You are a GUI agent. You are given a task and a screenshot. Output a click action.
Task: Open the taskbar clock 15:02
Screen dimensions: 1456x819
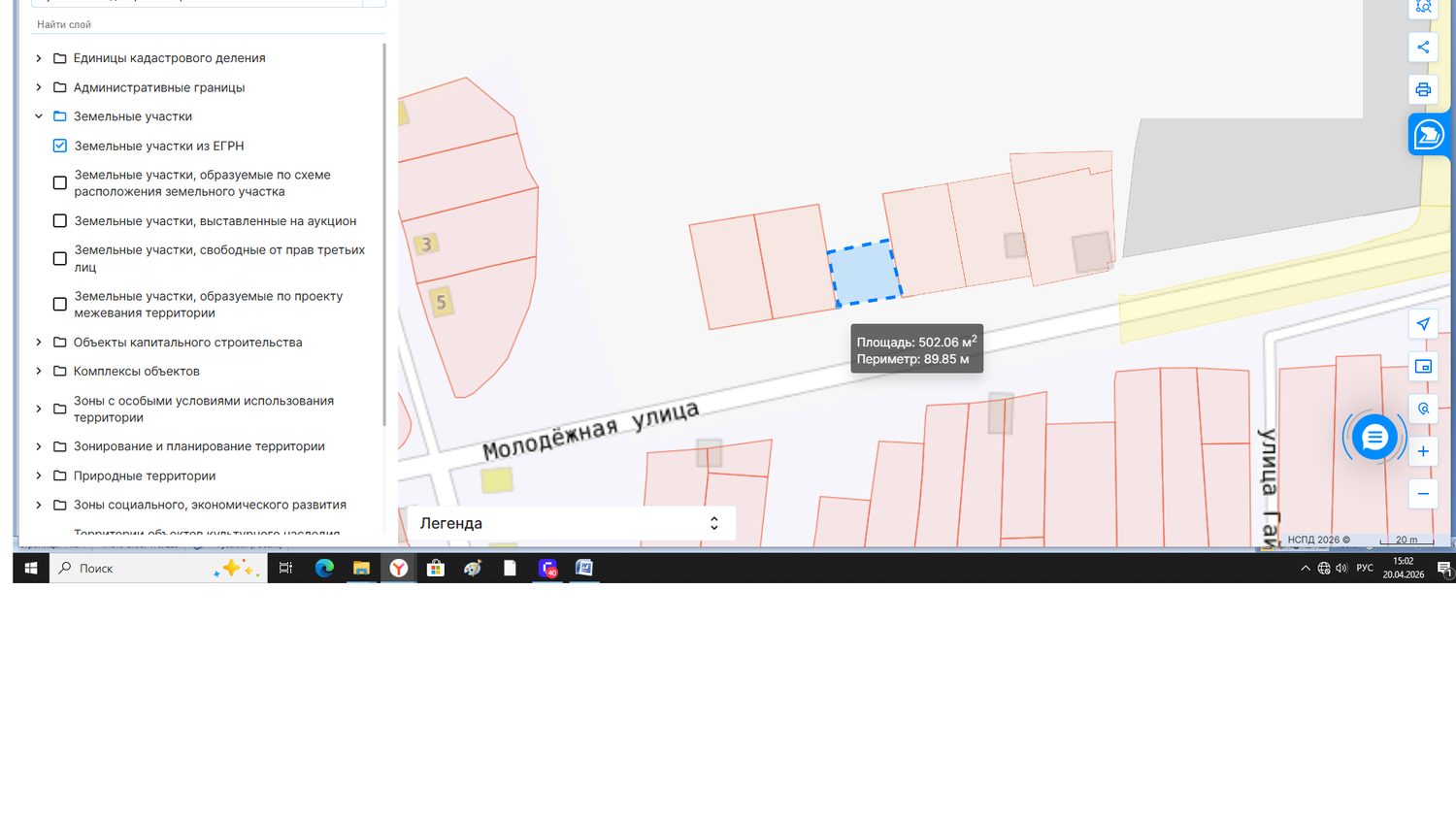tap(1404, 568)
